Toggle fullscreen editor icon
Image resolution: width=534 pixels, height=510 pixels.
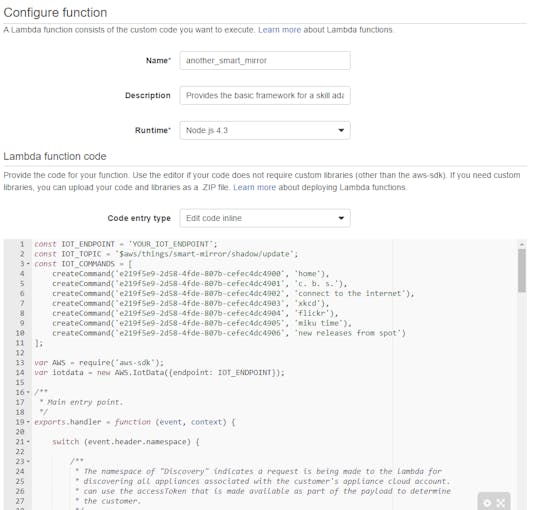pyautogui.click(x=501, y=503)
